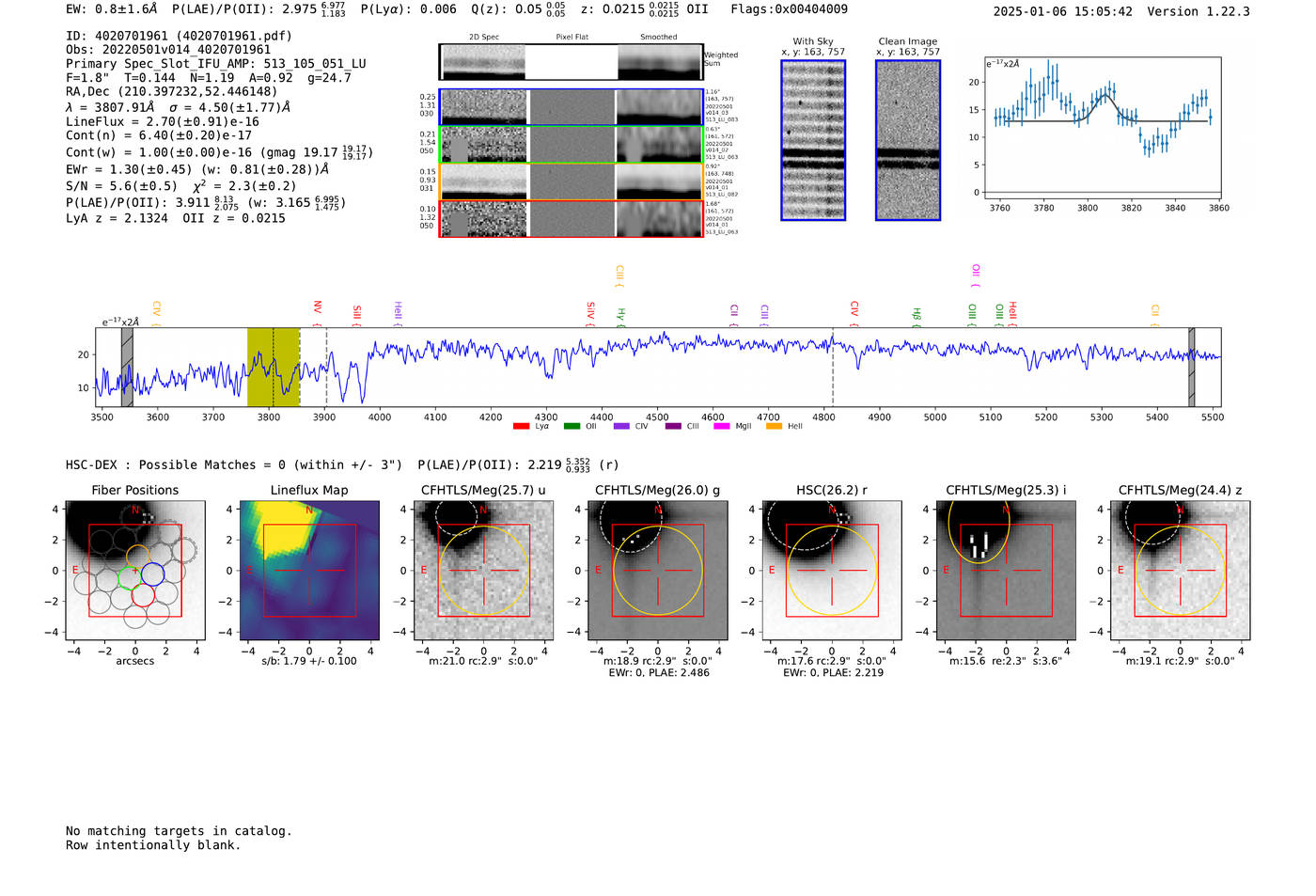Click the m:15.6 re:2.3" s:3.6" caption

1006,661
